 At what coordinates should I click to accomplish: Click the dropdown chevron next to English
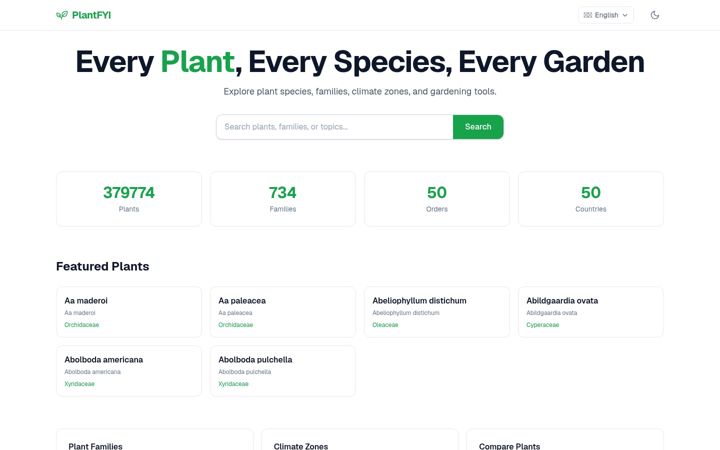[625, 15]
